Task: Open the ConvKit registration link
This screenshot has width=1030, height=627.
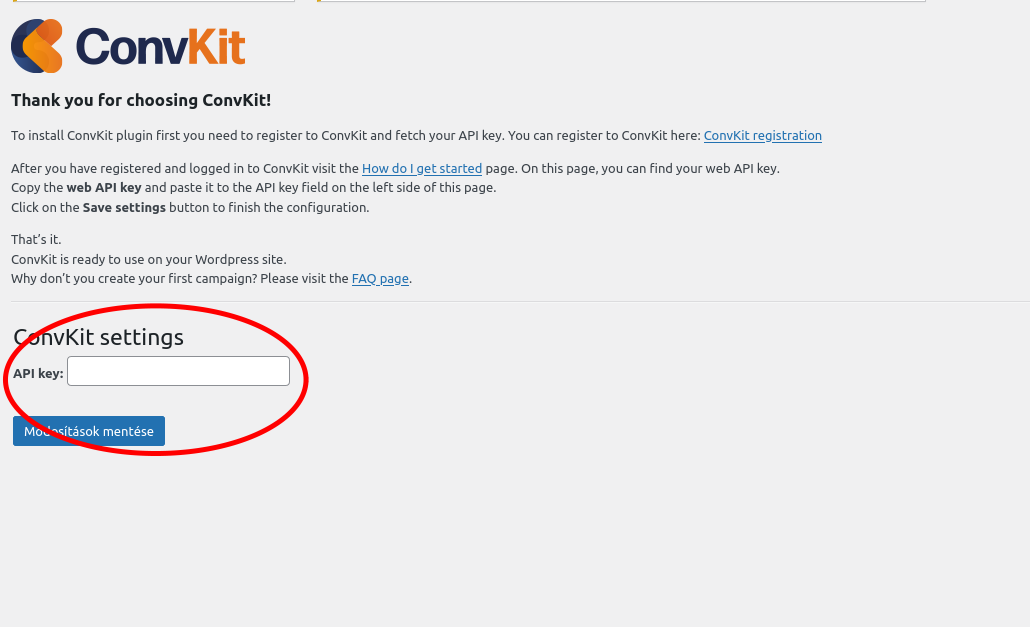Action: 762,136
